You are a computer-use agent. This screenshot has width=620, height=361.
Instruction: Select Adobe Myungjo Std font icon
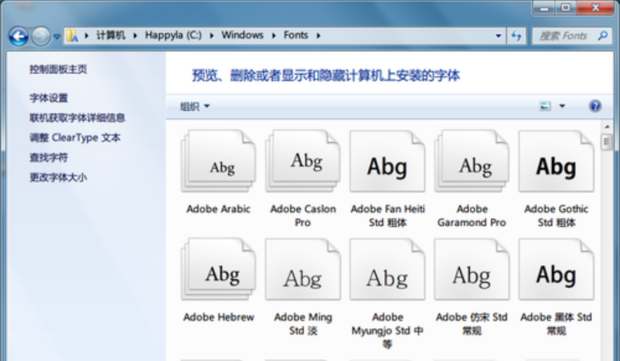pos(388,270)
